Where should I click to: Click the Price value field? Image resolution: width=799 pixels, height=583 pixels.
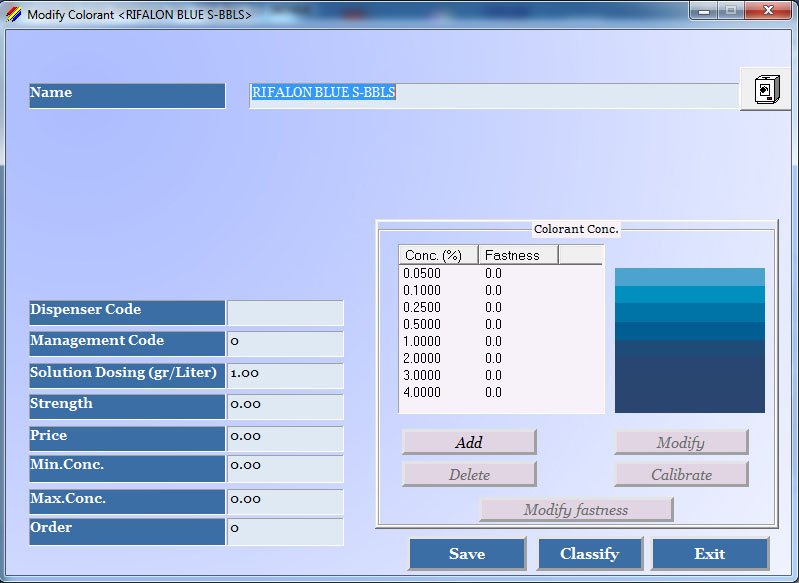[285, 438]
